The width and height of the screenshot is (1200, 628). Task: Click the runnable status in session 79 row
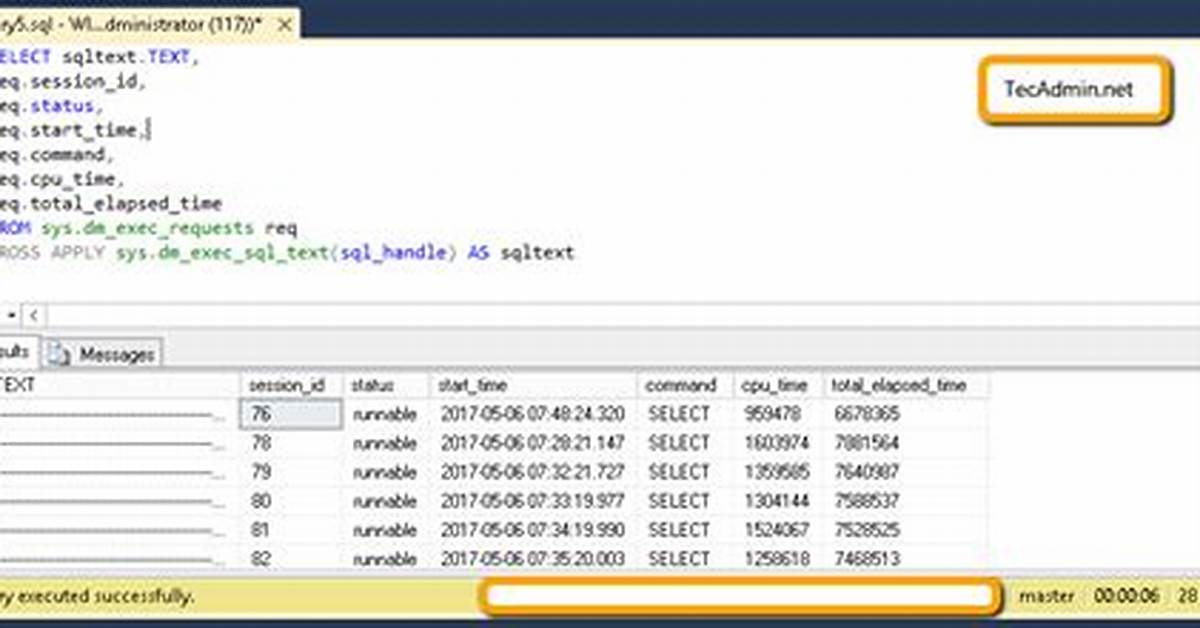(386, 472)
